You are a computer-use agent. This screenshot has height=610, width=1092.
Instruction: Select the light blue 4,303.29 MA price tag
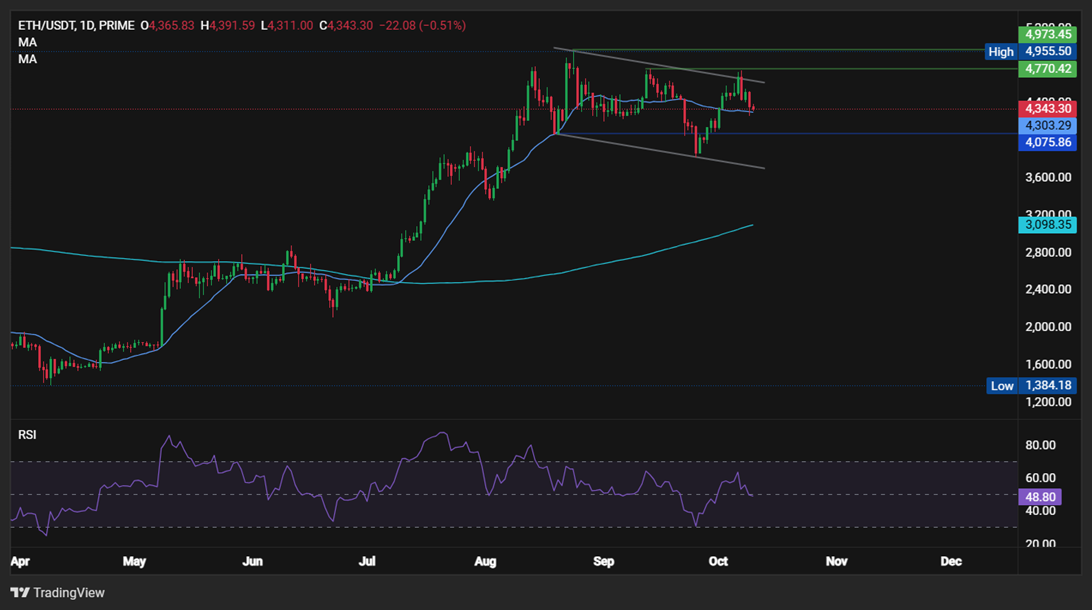1047,126
